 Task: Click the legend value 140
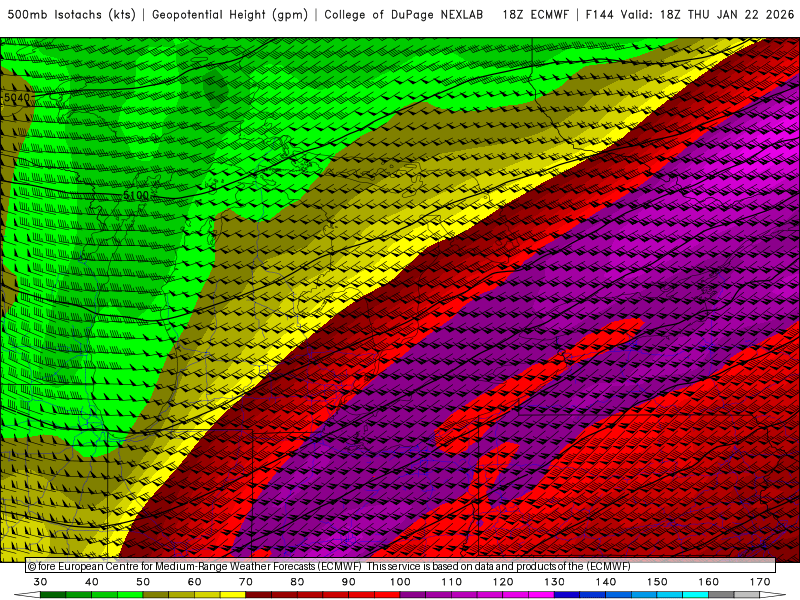click(606, 582)
